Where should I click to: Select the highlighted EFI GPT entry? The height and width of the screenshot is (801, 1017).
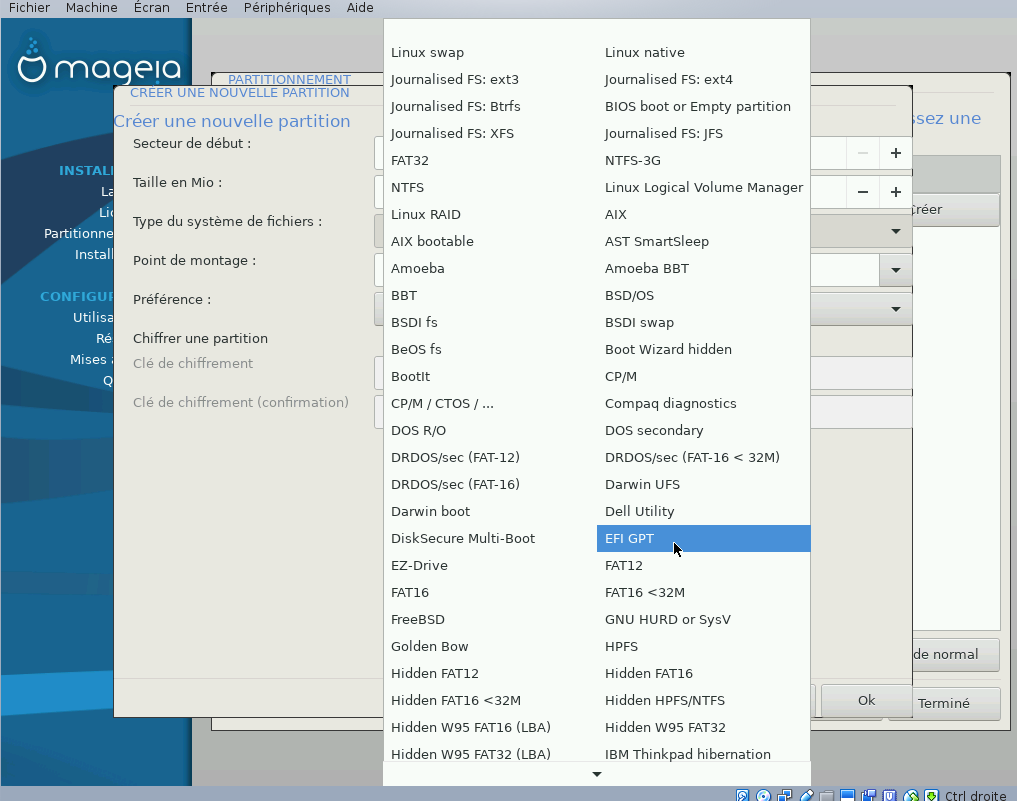pyautogui.click(x=703, y=539)
